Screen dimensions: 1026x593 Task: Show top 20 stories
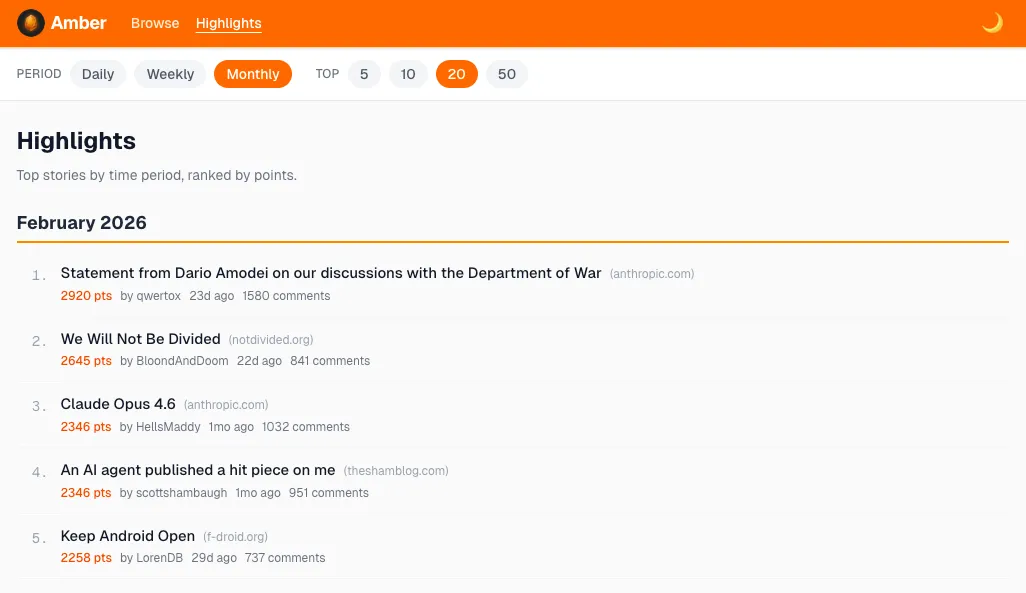click(x=457, y=74)
